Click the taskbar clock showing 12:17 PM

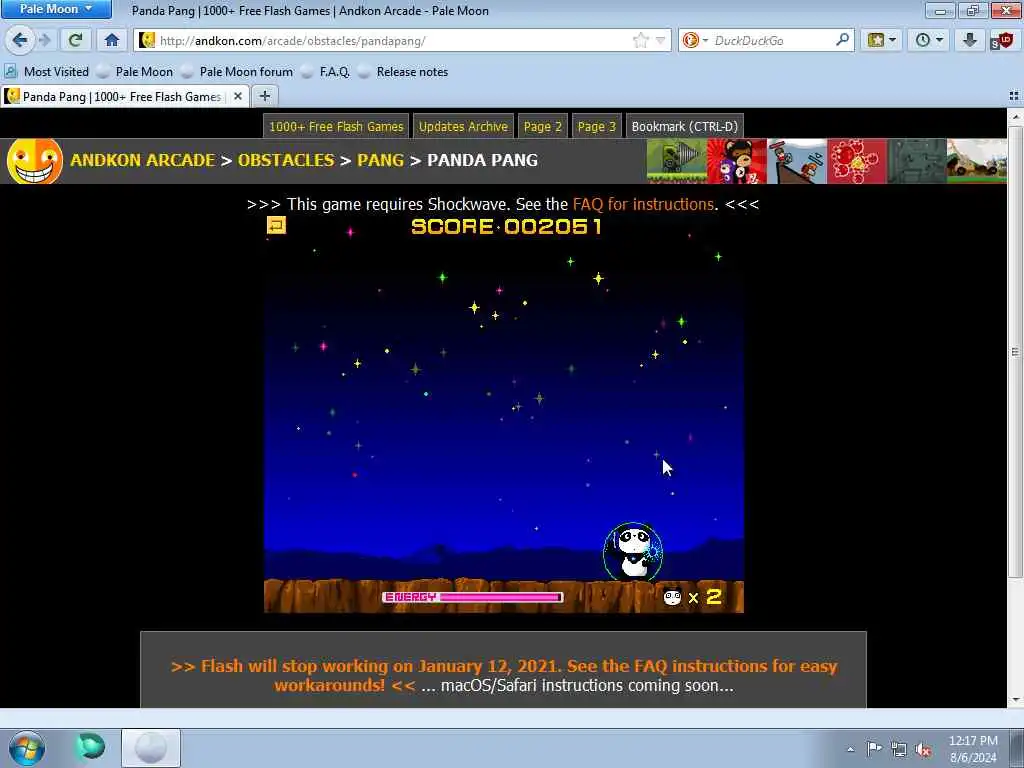click(x=973, y=748)
